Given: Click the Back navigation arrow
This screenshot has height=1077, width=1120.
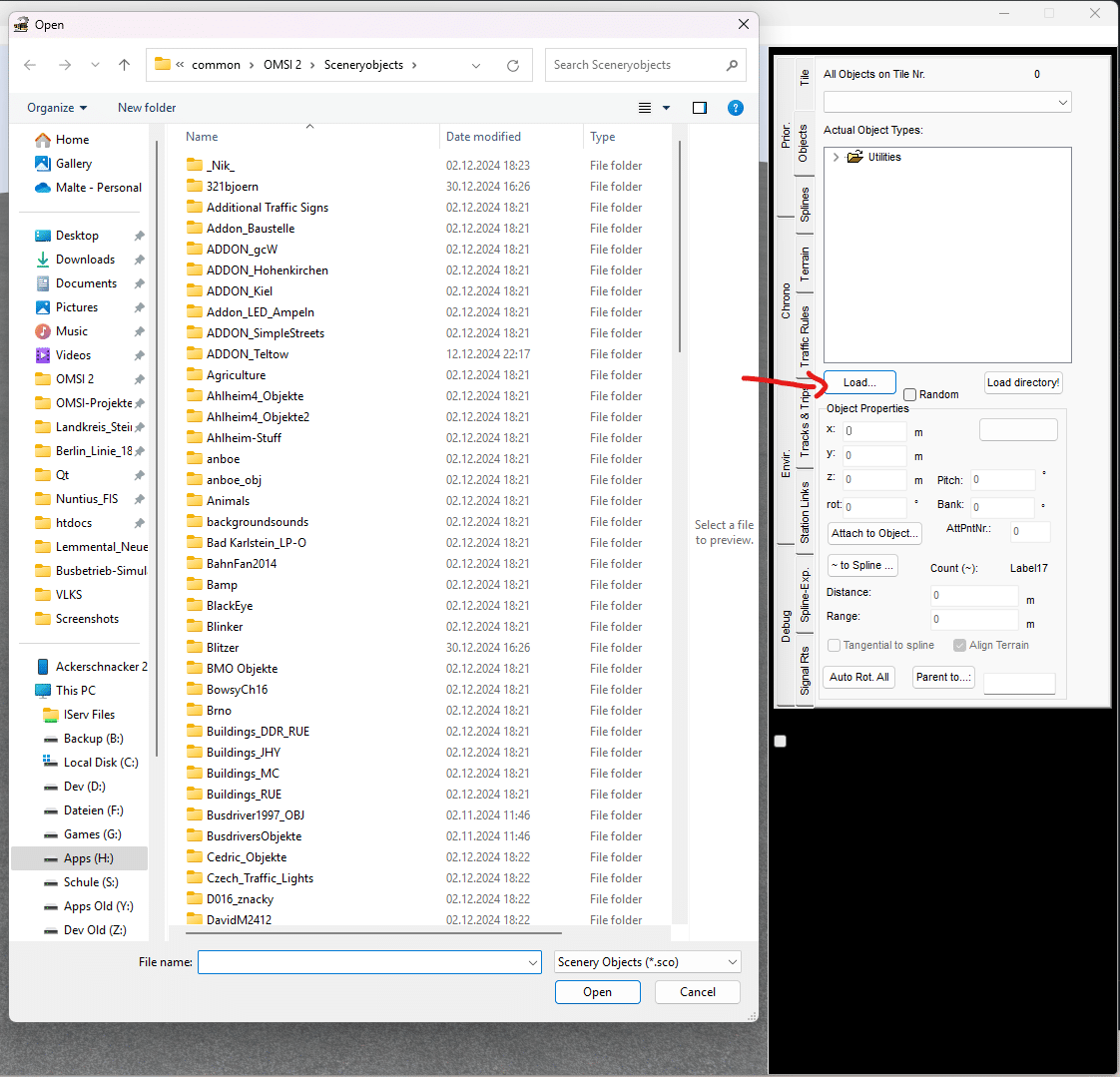Looking at the screenshot, I should [30, 65].
